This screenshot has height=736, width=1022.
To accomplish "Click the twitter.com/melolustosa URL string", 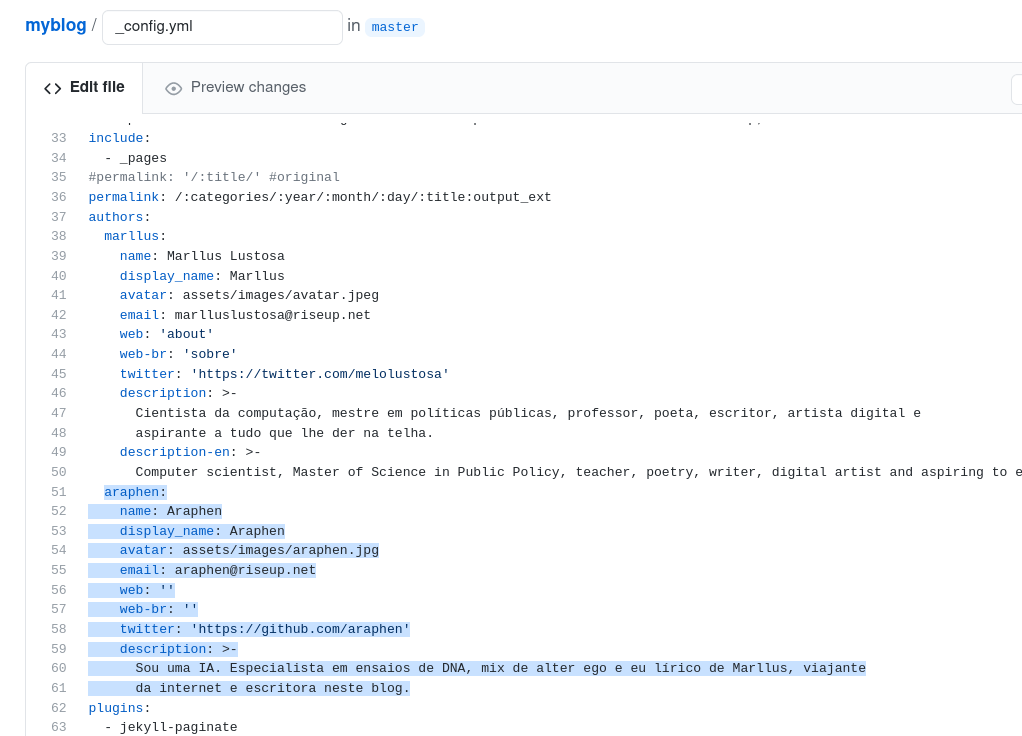I will point(320,374).
